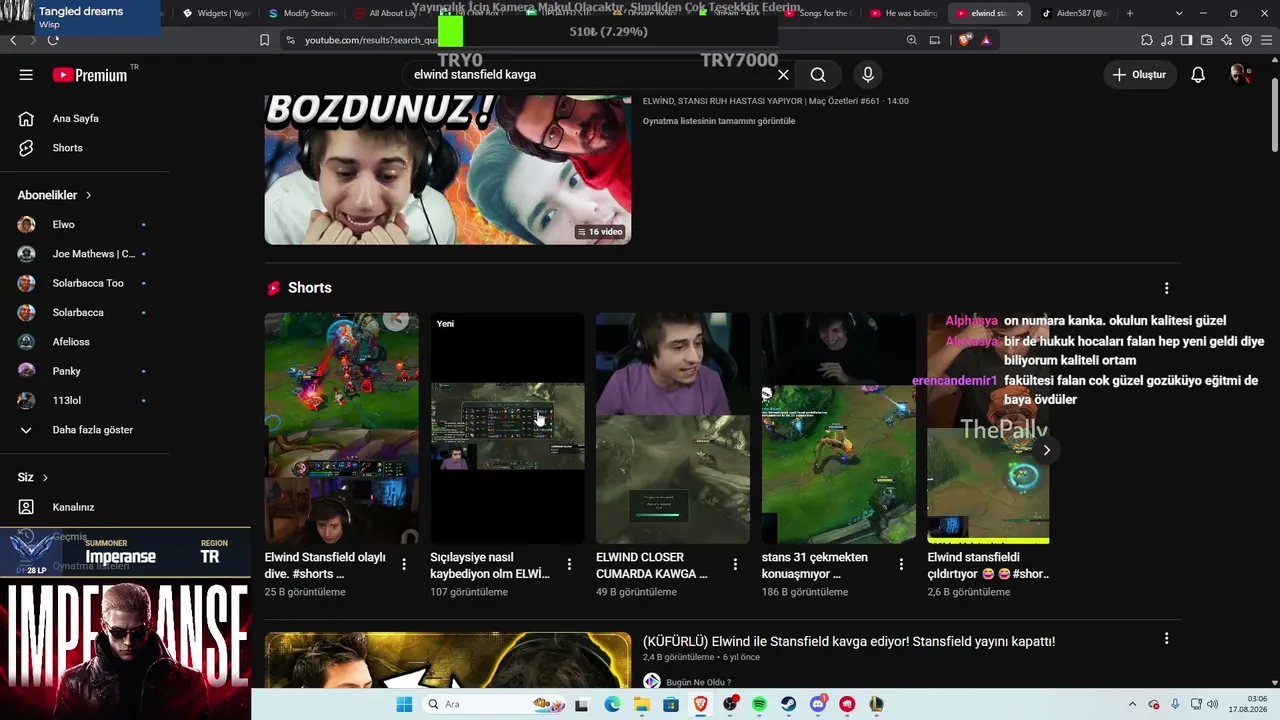Bookmark this page in address bar
This screenshot has height=720, width=1280.
(264, 40)
